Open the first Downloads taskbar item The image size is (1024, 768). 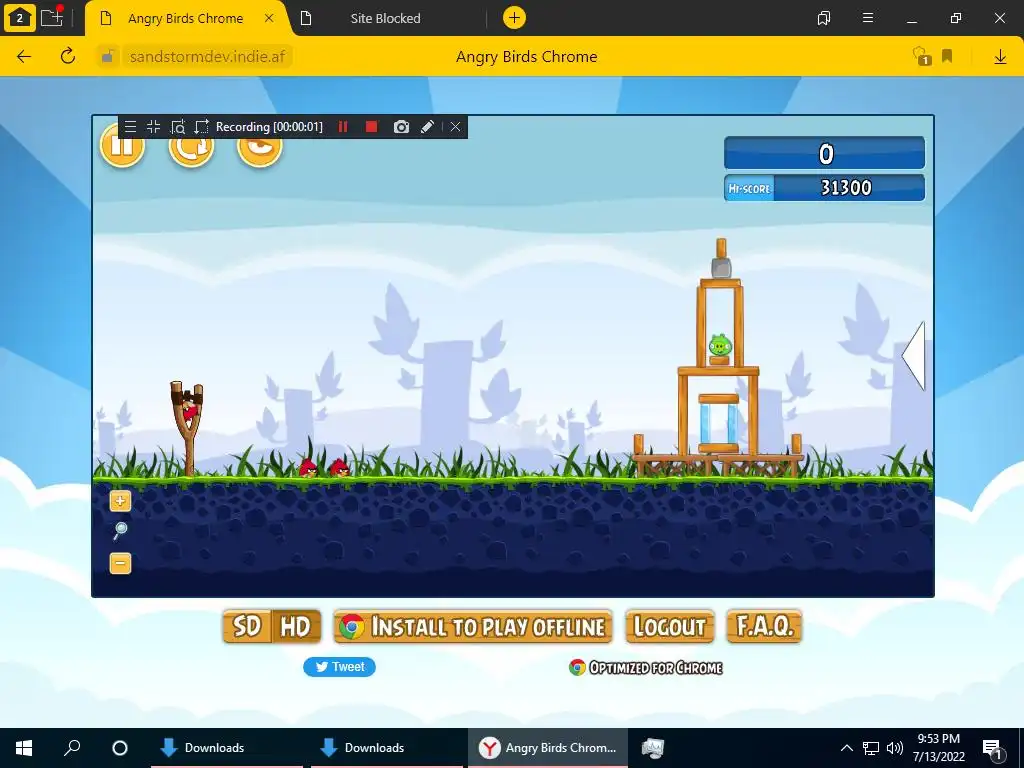point(227,748)
